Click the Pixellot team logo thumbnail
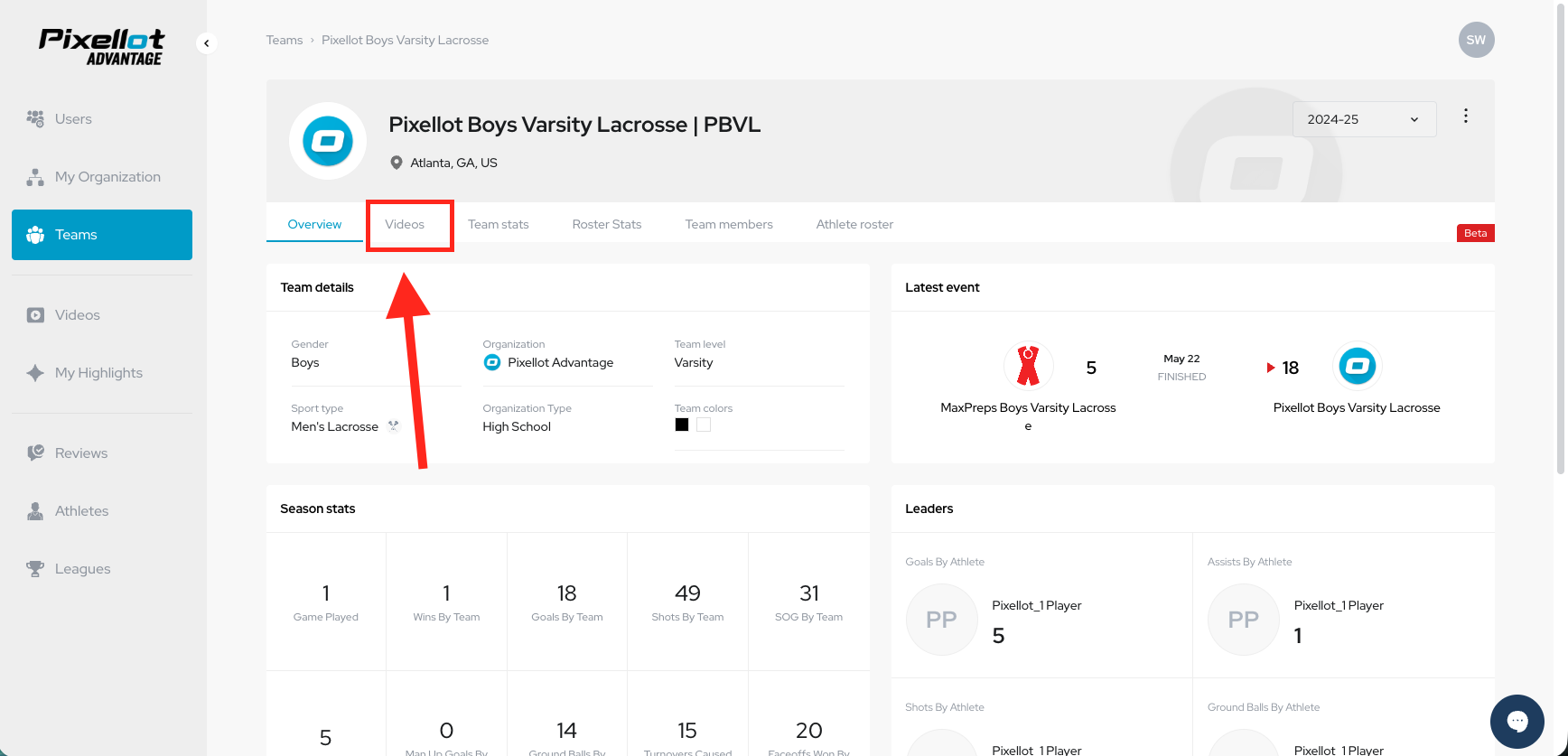The width and height of the screenshot is (1568, 756). click(327, 141)
